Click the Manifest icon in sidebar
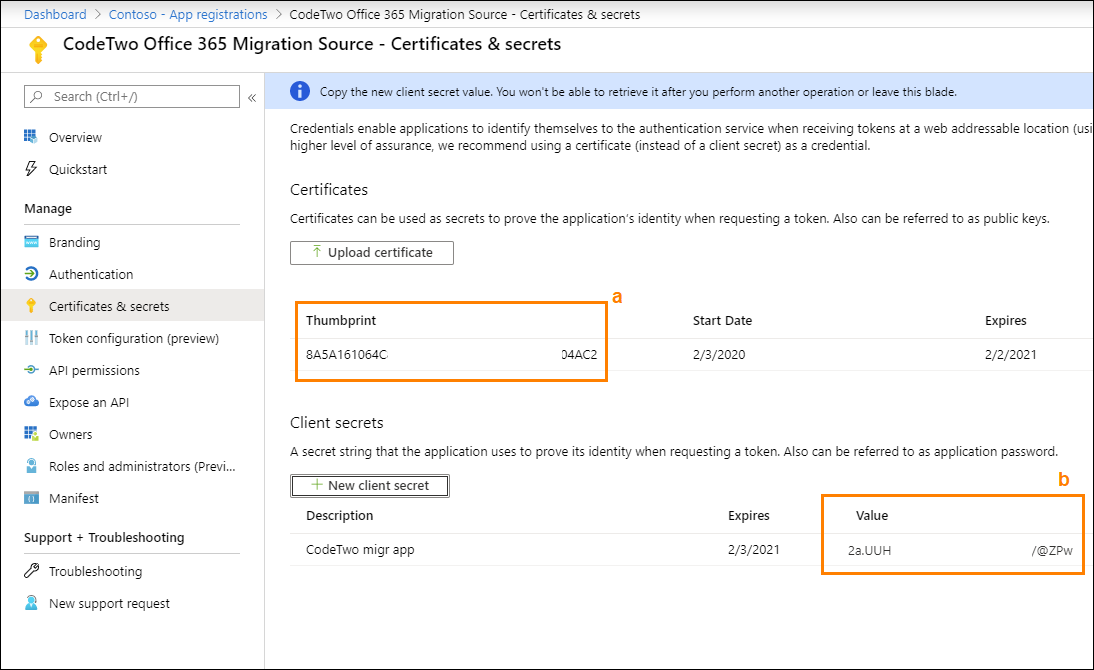1094x670 pixels. coord(31,498)
